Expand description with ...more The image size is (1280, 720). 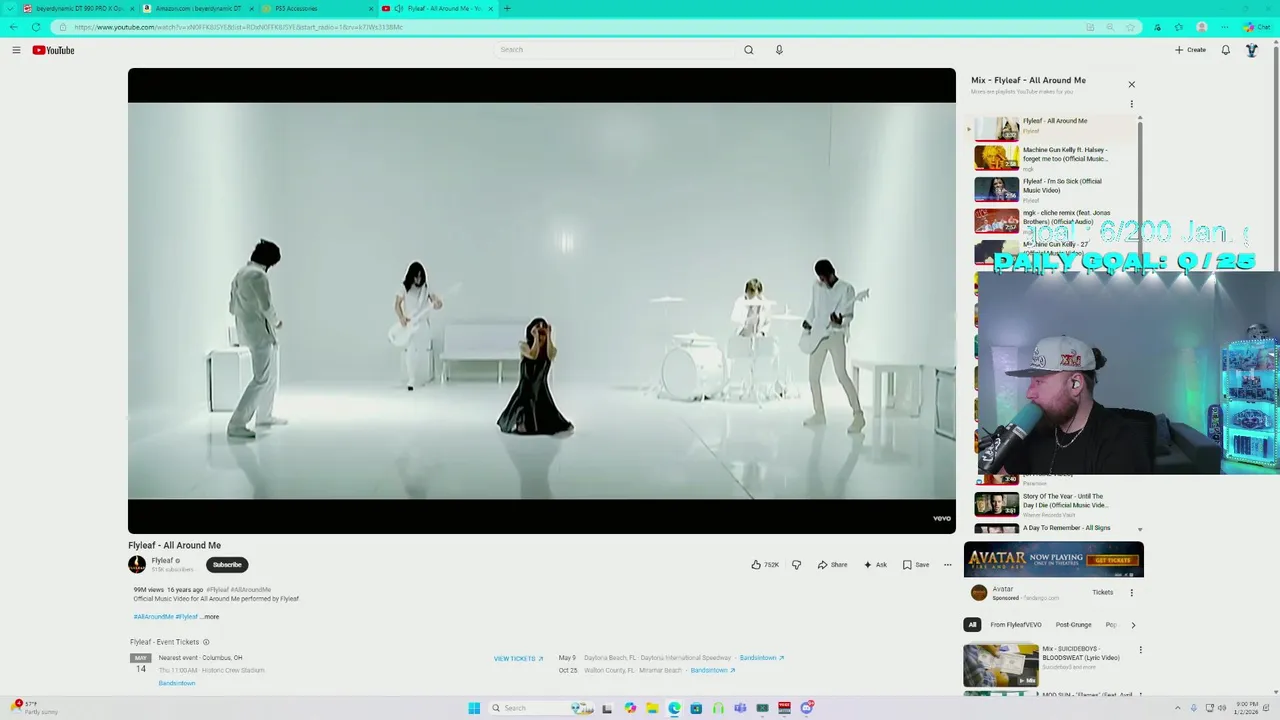click(211, 617)
